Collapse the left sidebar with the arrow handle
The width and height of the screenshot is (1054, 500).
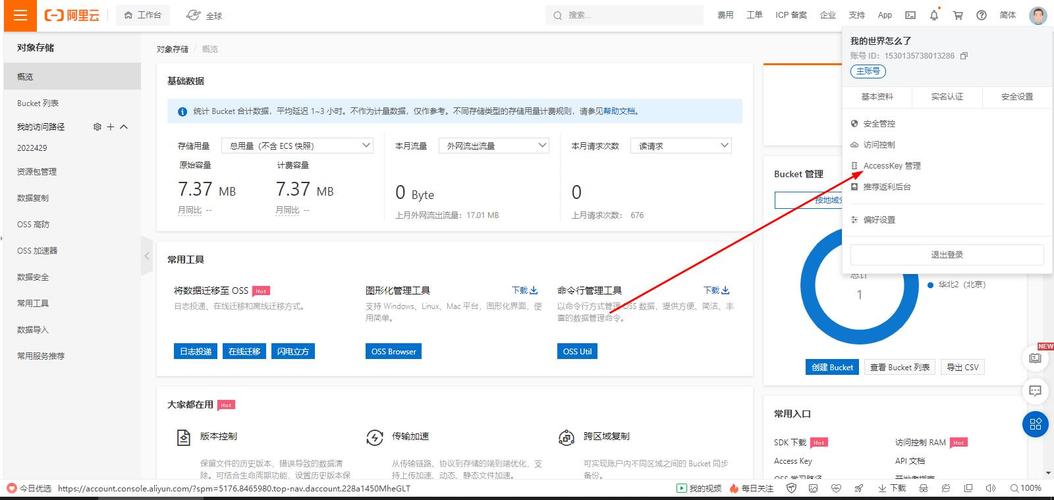(x=147, y=255)
